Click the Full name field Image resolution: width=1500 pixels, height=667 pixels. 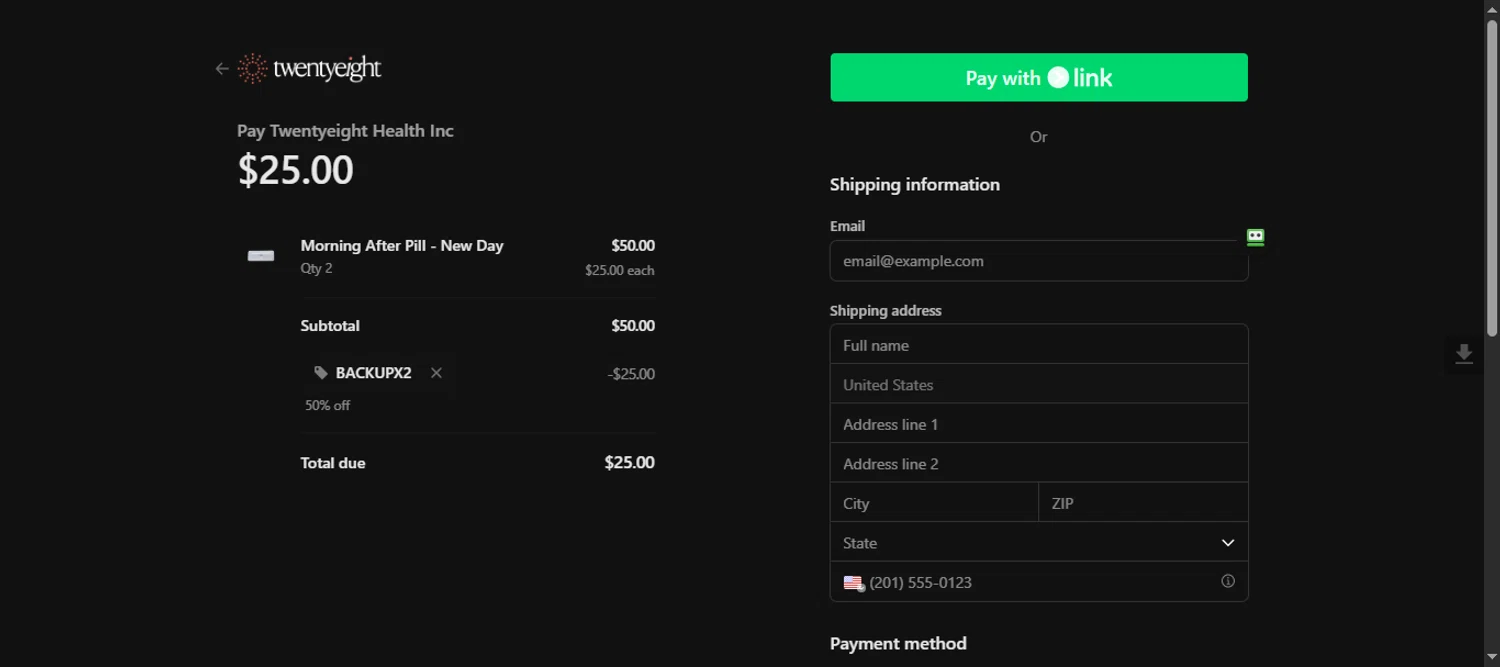(1039, 345)
